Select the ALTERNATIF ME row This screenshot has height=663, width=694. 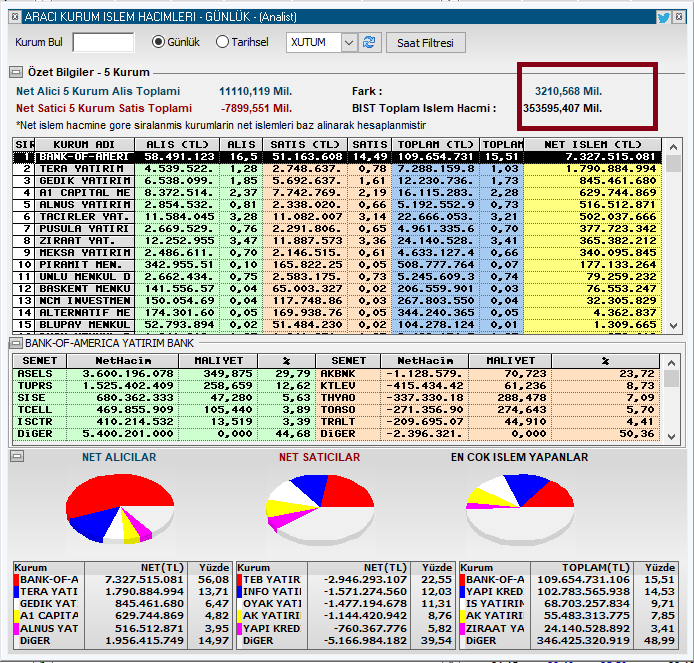pos(337,312)
